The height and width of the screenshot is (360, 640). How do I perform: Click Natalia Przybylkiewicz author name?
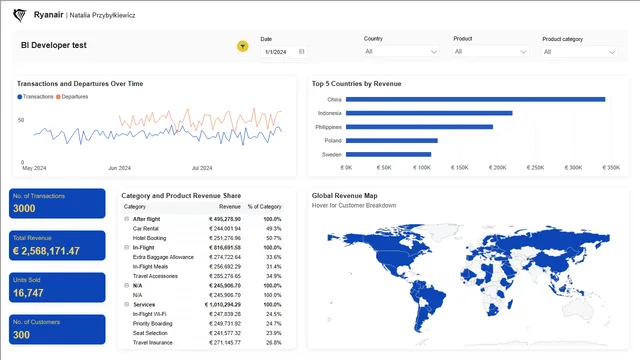tap(102, 15)
